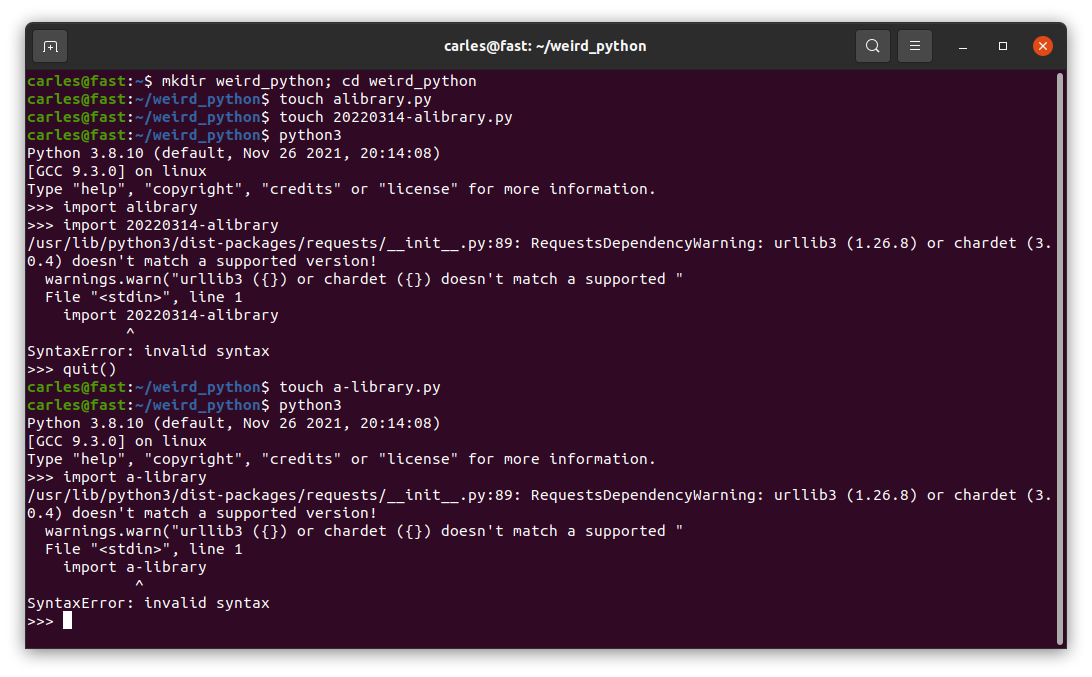Click the terminal's vertical scrollbar

pos(1060,359)
